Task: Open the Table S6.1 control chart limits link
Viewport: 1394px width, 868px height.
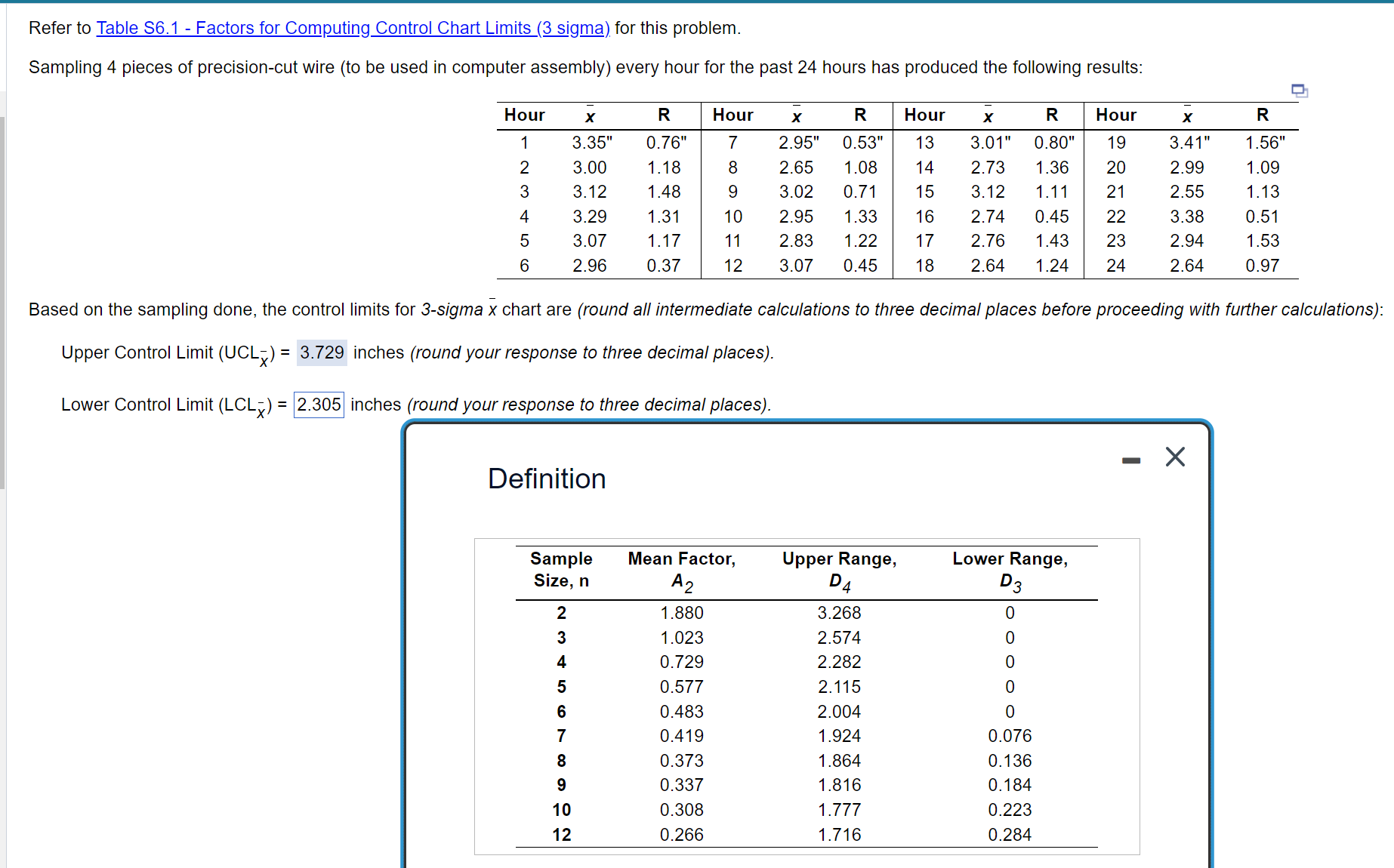Action: [353, 28]
